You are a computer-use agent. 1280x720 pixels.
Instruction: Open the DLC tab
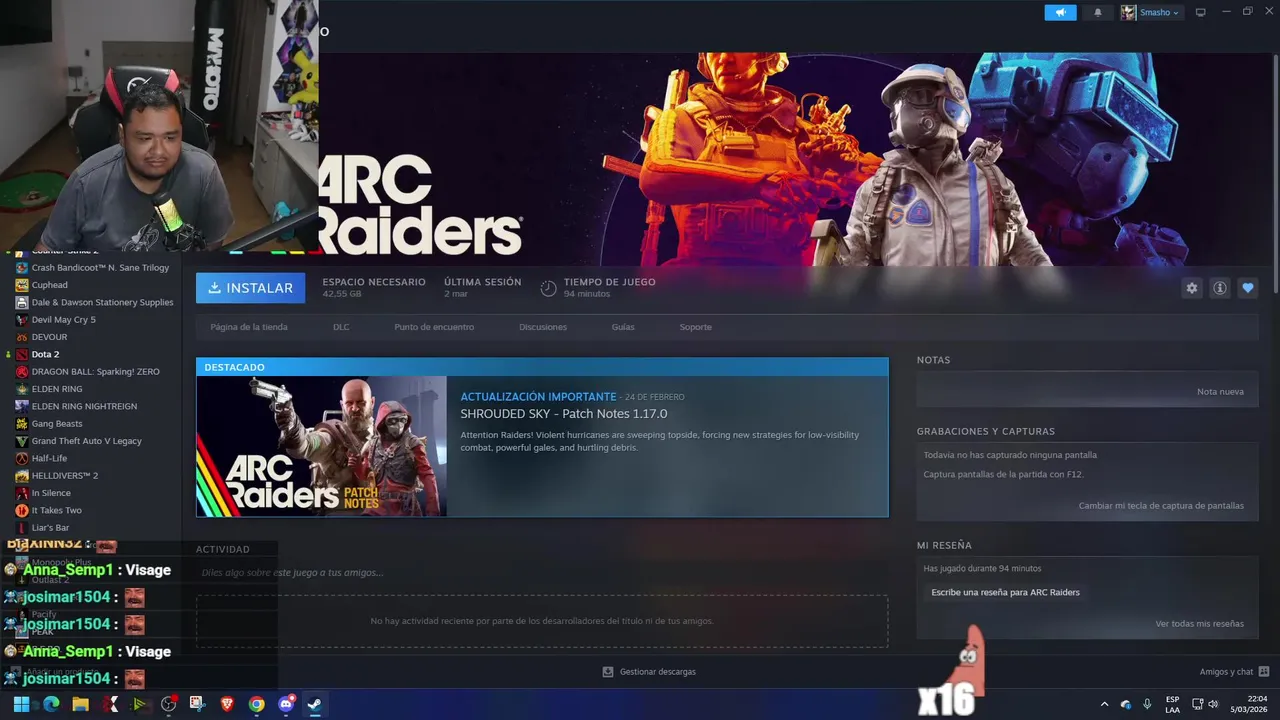point(341,327)
